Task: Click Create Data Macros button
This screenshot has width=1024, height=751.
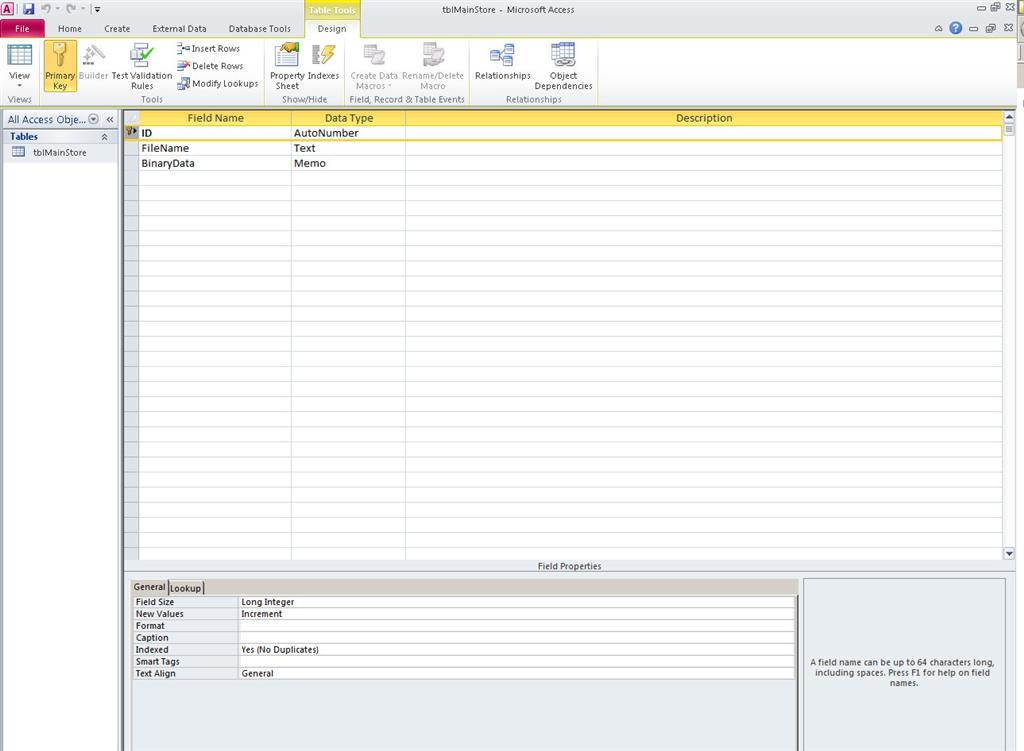Action: click(x=374, y=66)
